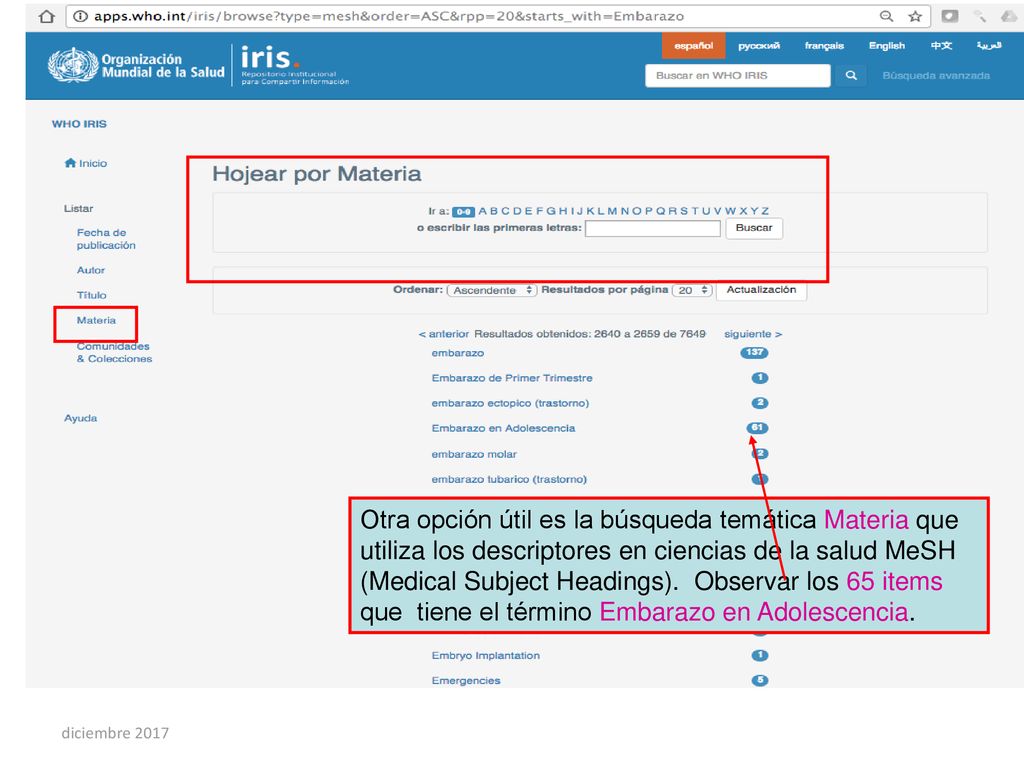
Task: Click the primeras letras input field
Action: (x=652, y=228)
